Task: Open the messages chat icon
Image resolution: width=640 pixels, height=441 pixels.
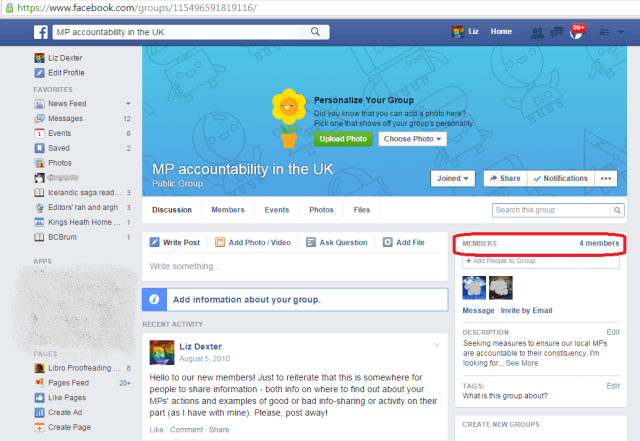Action: pyautogui.click(x=557, y=32)
